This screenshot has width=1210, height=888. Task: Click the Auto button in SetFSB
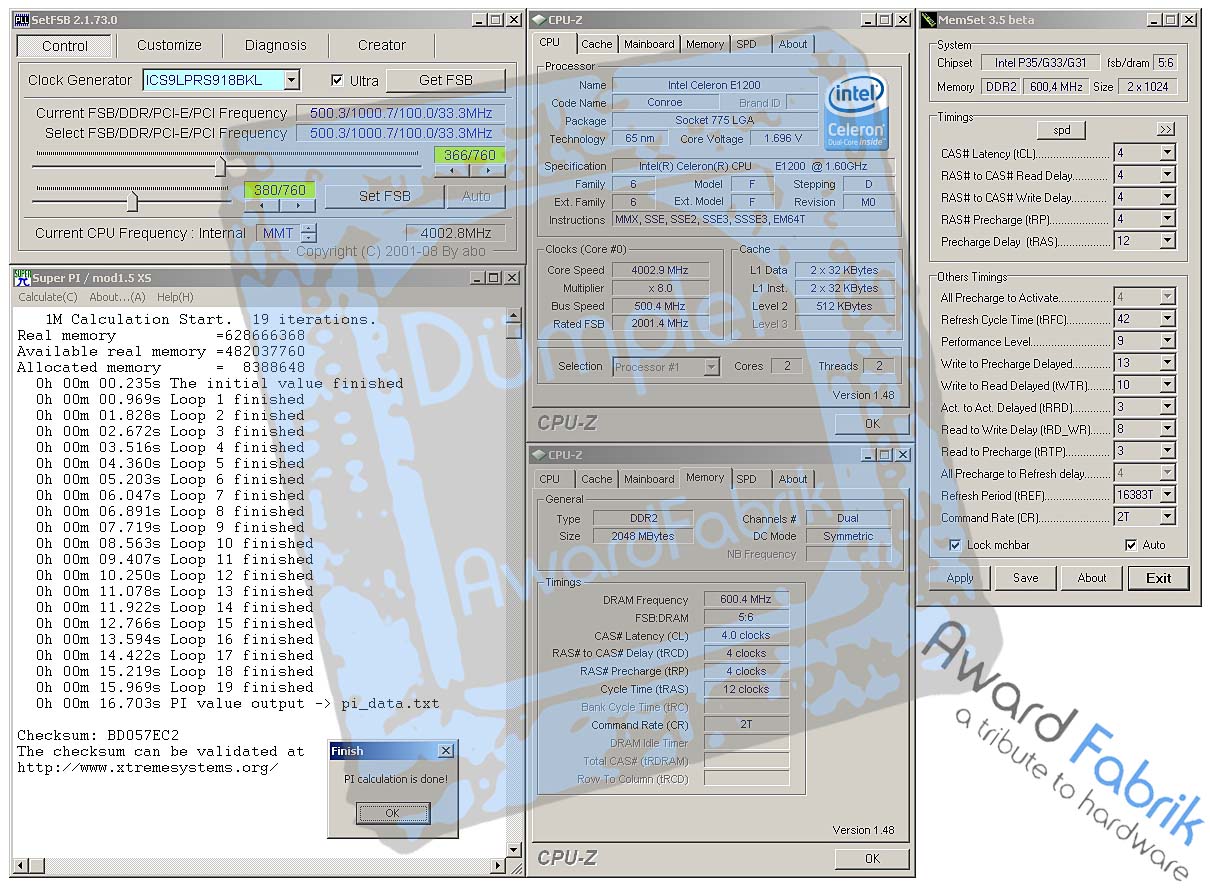(476, 196)
